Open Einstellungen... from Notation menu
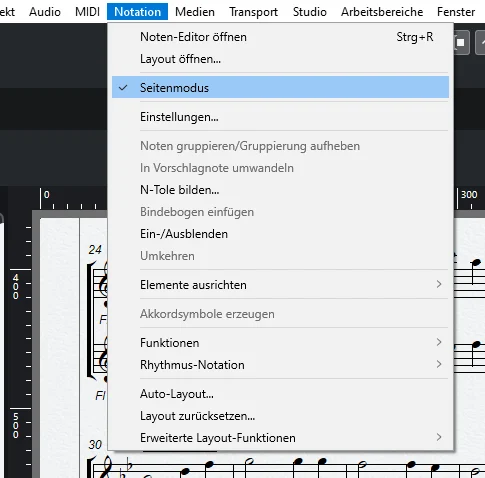485x478 pixels. 280,117
